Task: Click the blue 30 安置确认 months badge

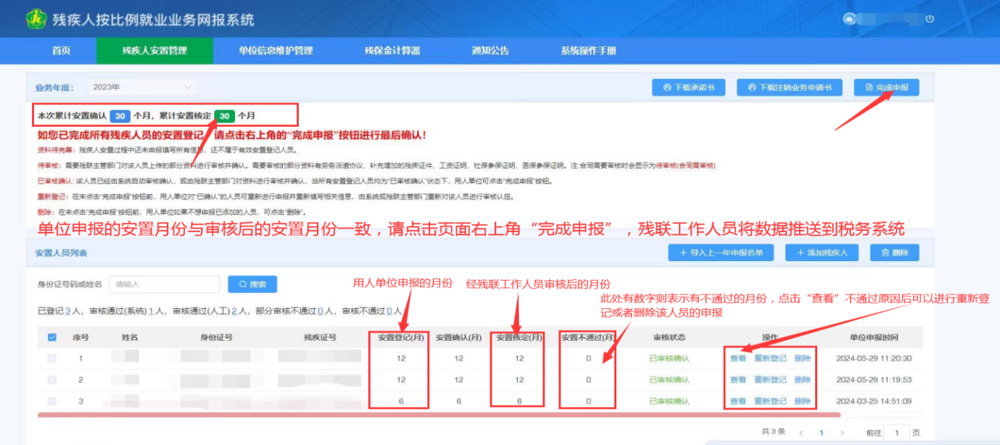Action: point(121,116)
